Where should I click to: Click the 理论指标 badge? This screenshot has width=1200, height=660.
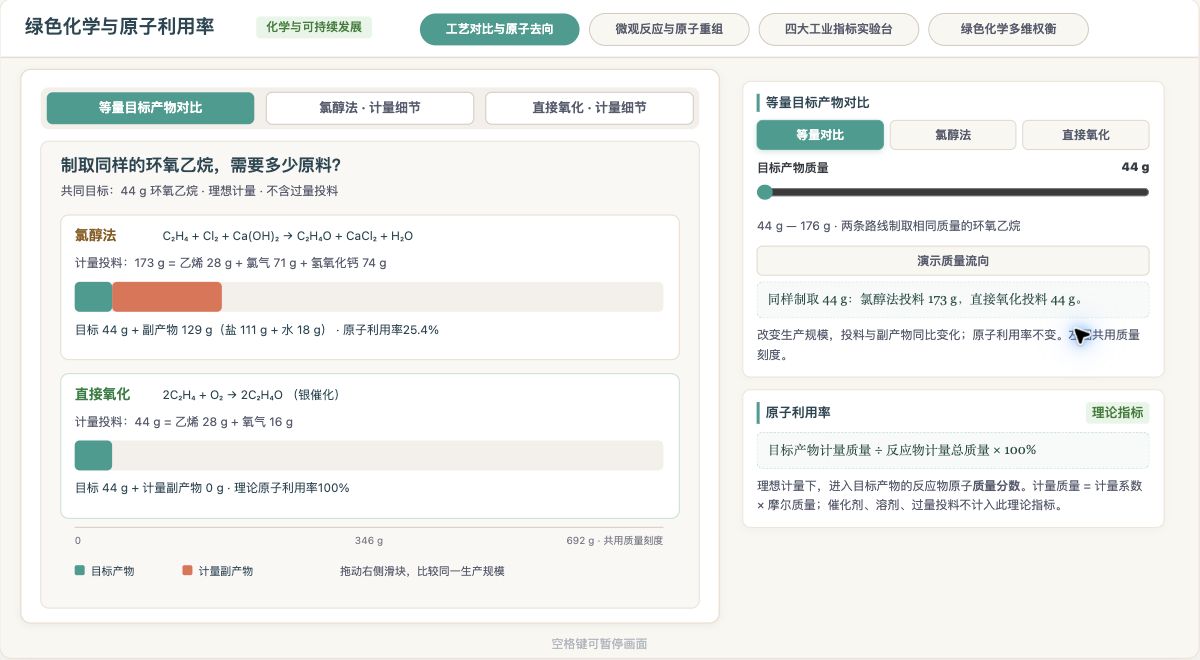[1118, 412]
